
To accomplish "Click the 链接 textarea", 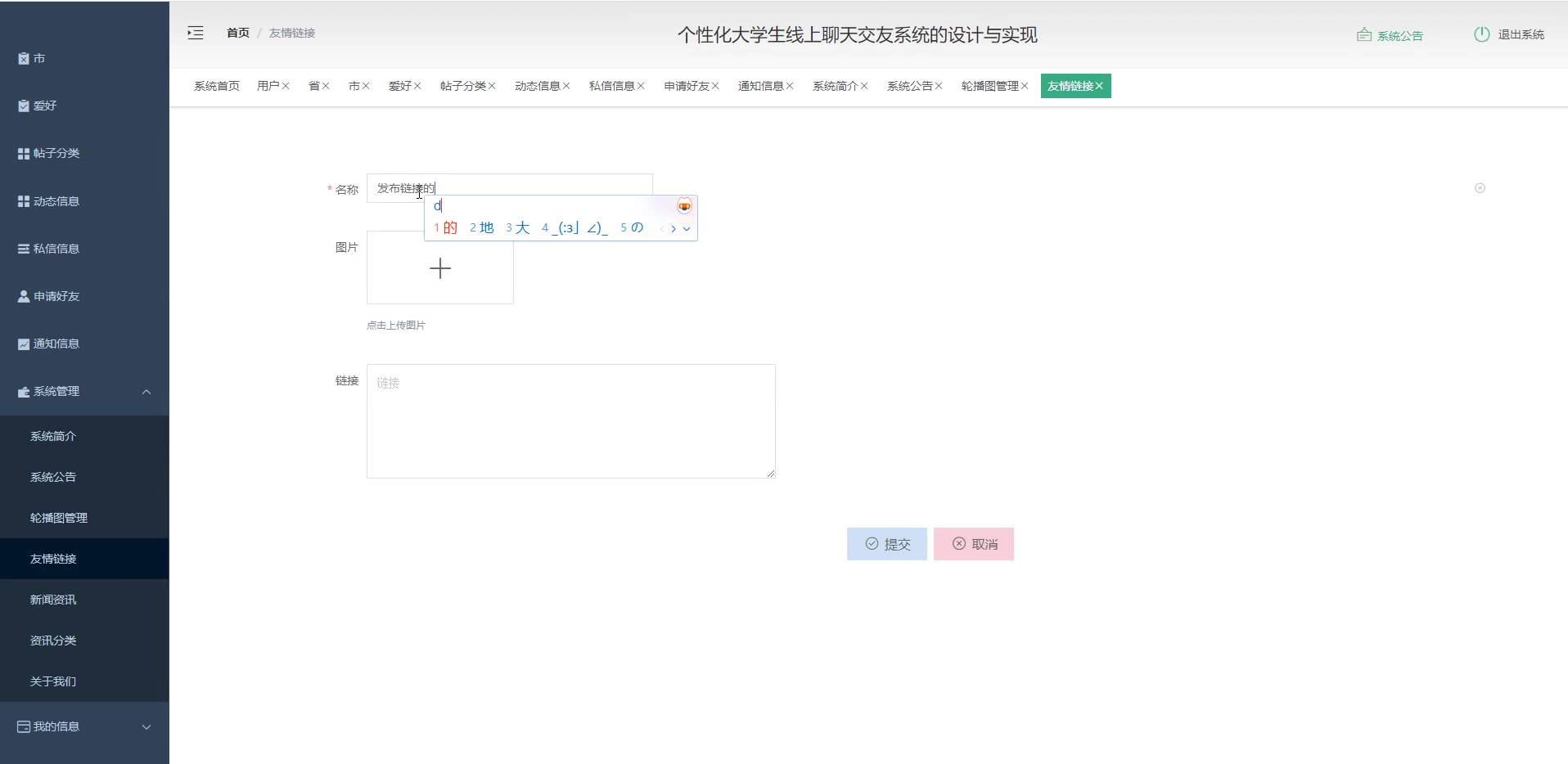I will coord(571,421).
